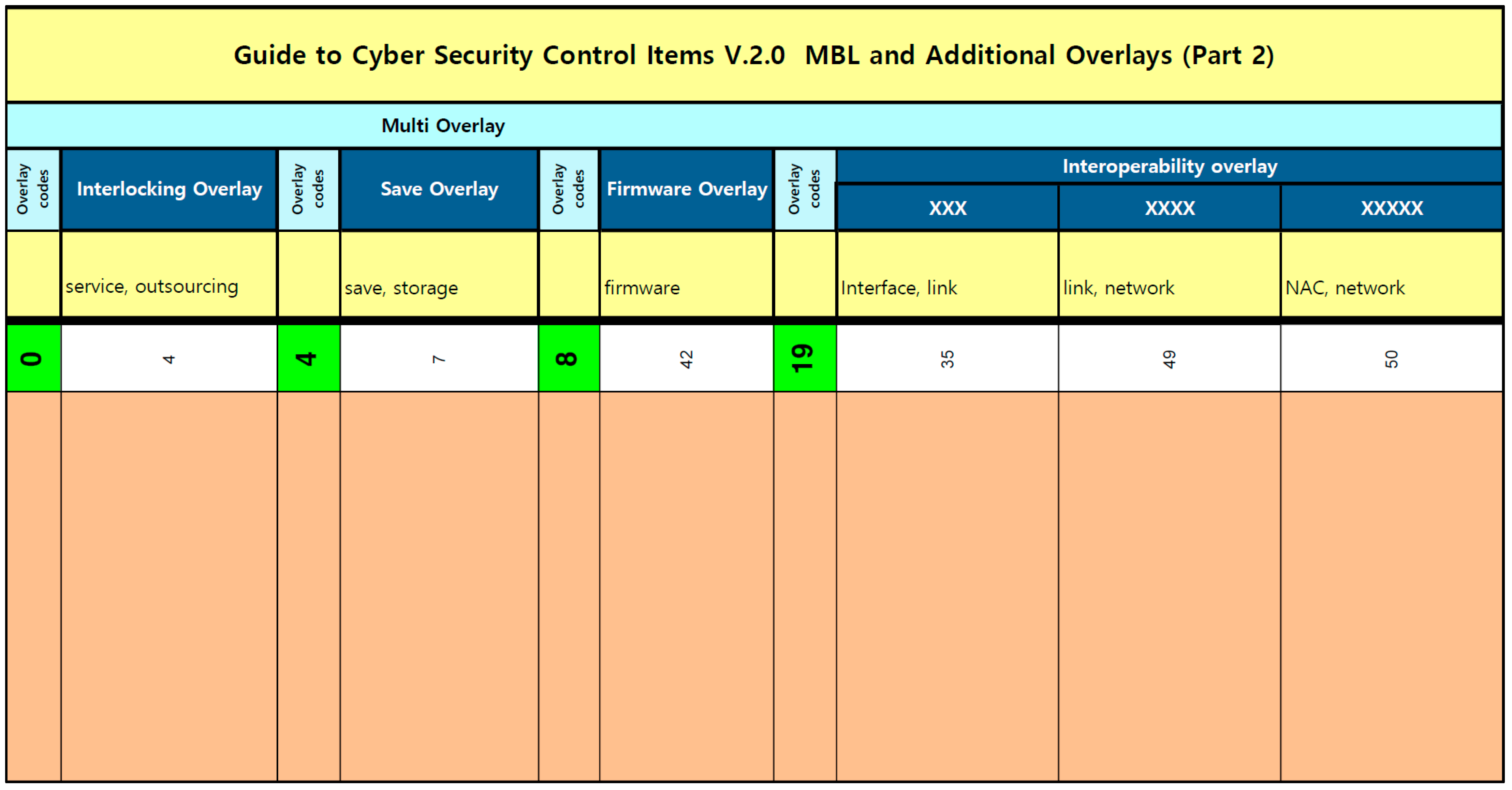
Task: Click the cell showing value 50
Action: coord(1391,359)
